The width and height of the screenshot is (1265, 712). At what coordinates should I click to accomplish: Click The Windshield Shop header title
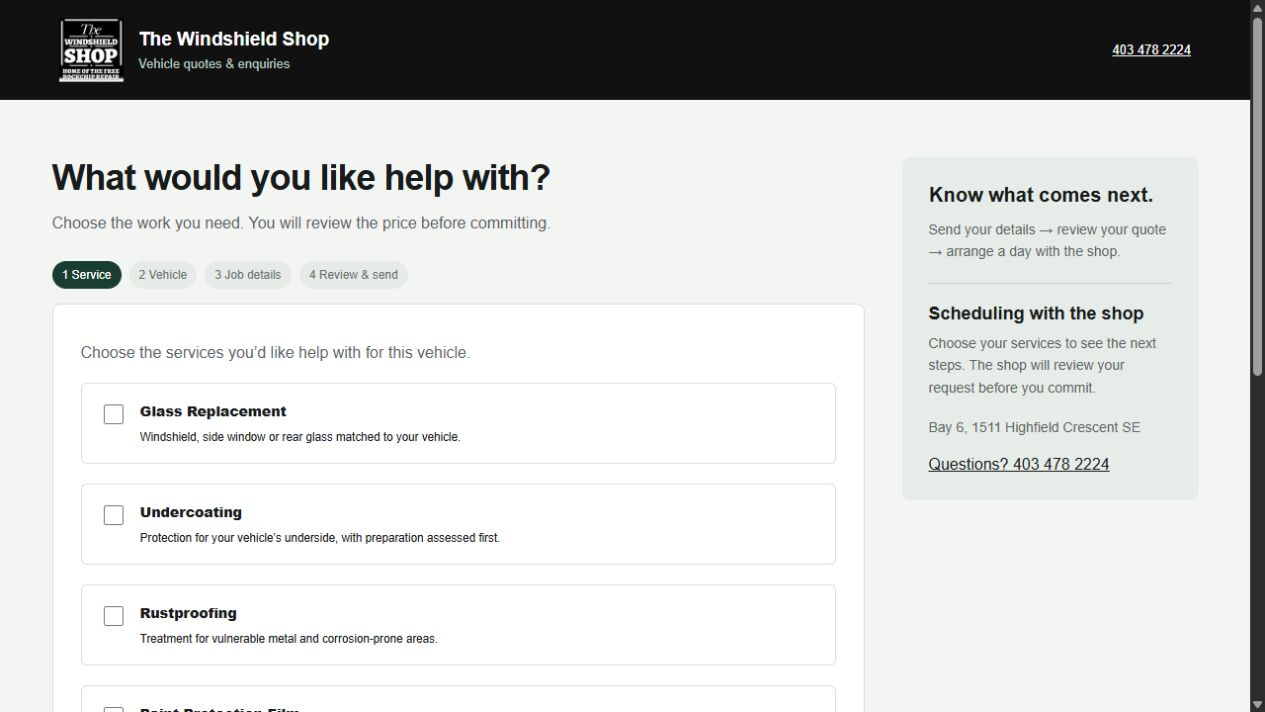[x=234, y=39]
